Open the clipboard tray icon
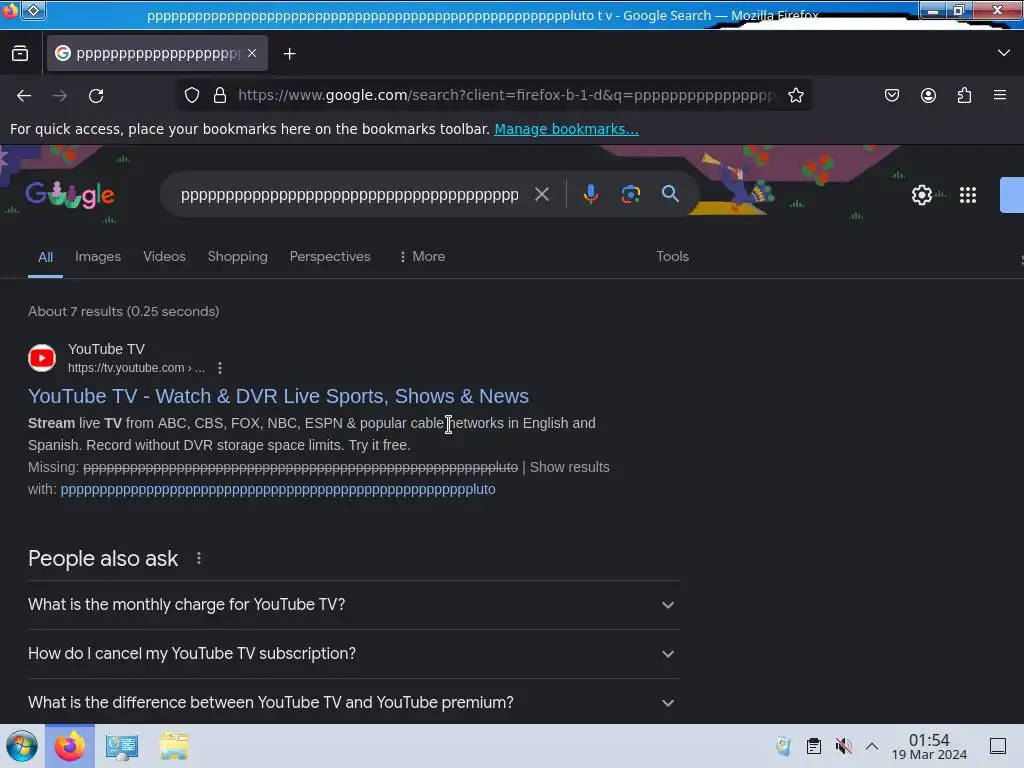 tap(814, 746)
